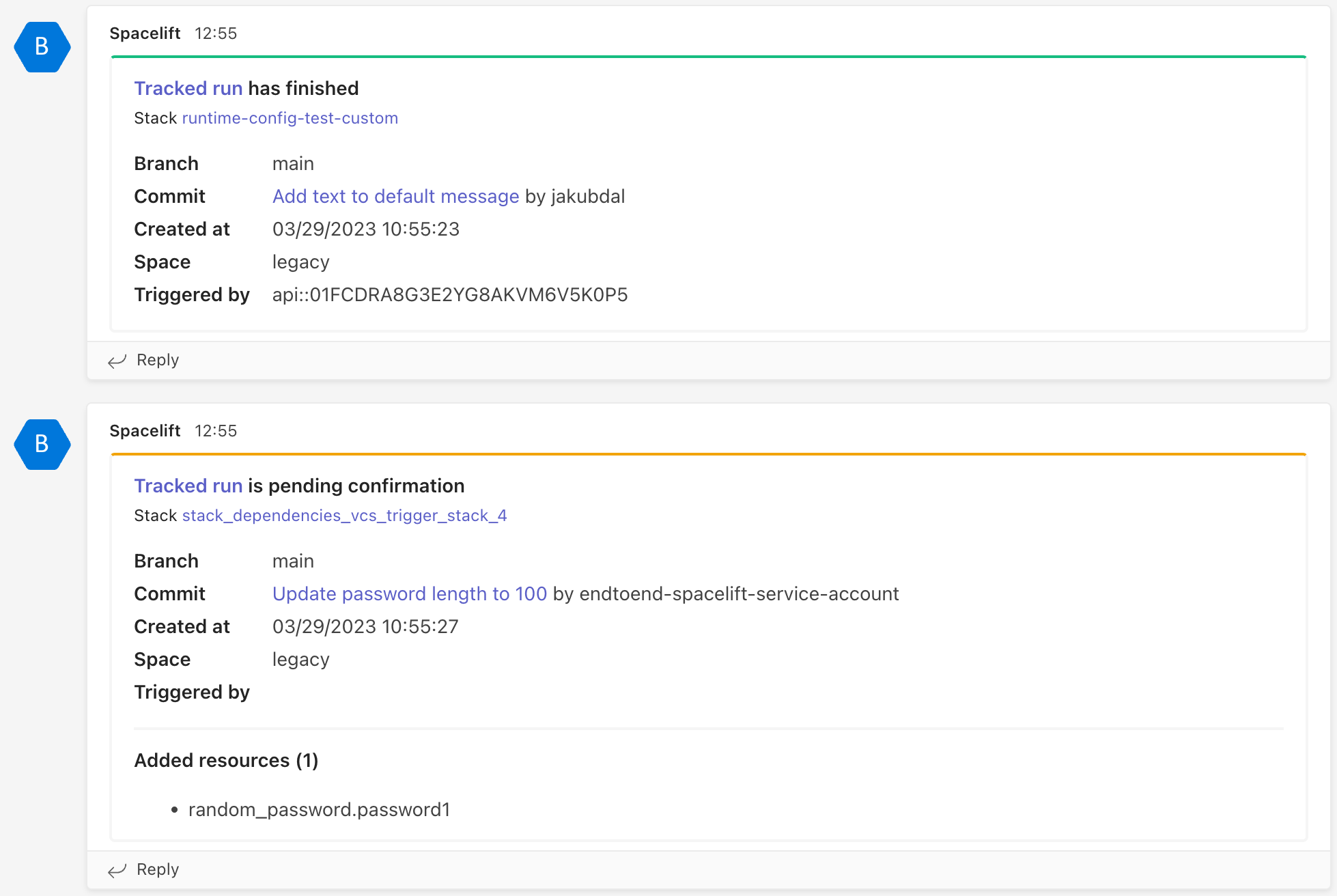This screenshot has height=896, width=1337.
Task: Open commit Add text to default message
Action: click(395, 197)
